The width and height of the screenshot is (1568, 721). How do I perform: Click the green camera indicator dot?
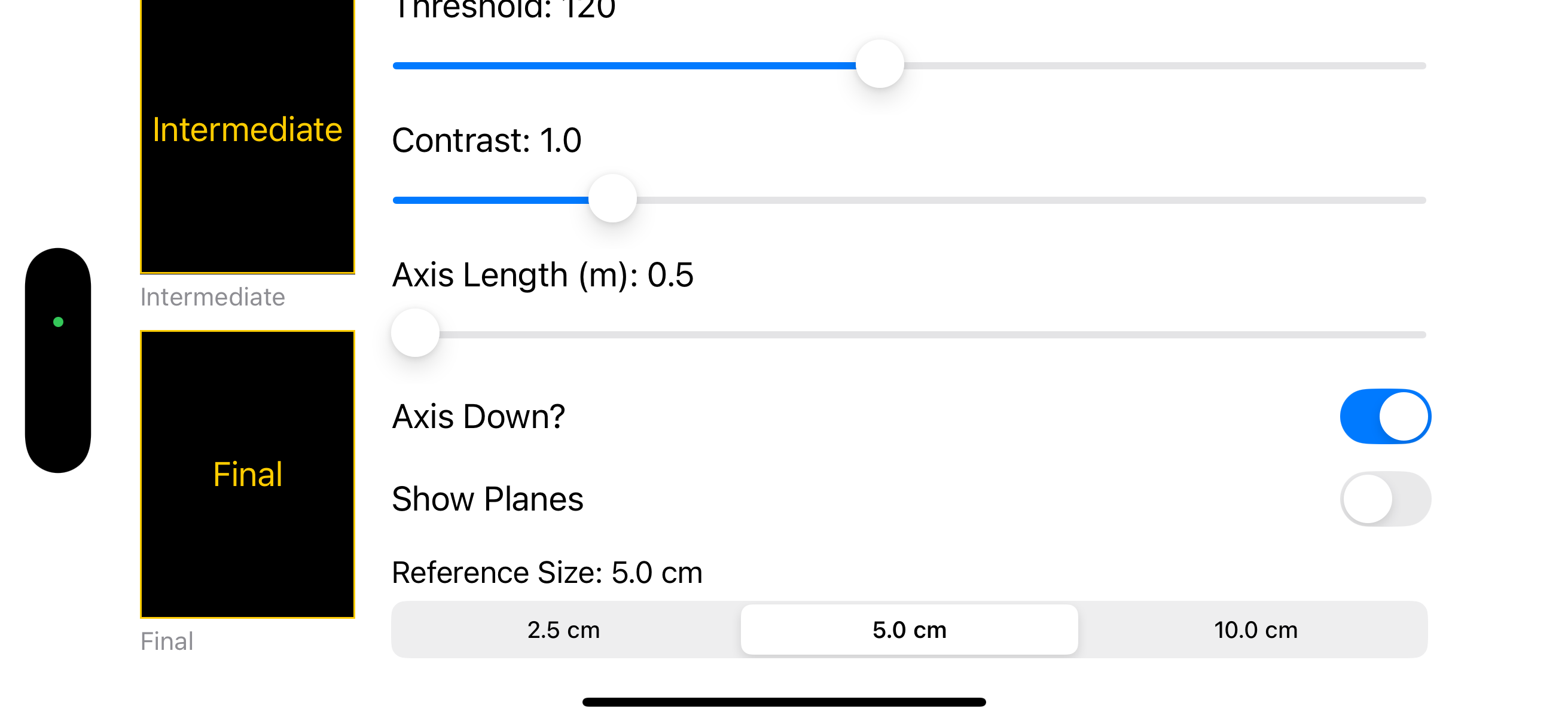(59, 322)
